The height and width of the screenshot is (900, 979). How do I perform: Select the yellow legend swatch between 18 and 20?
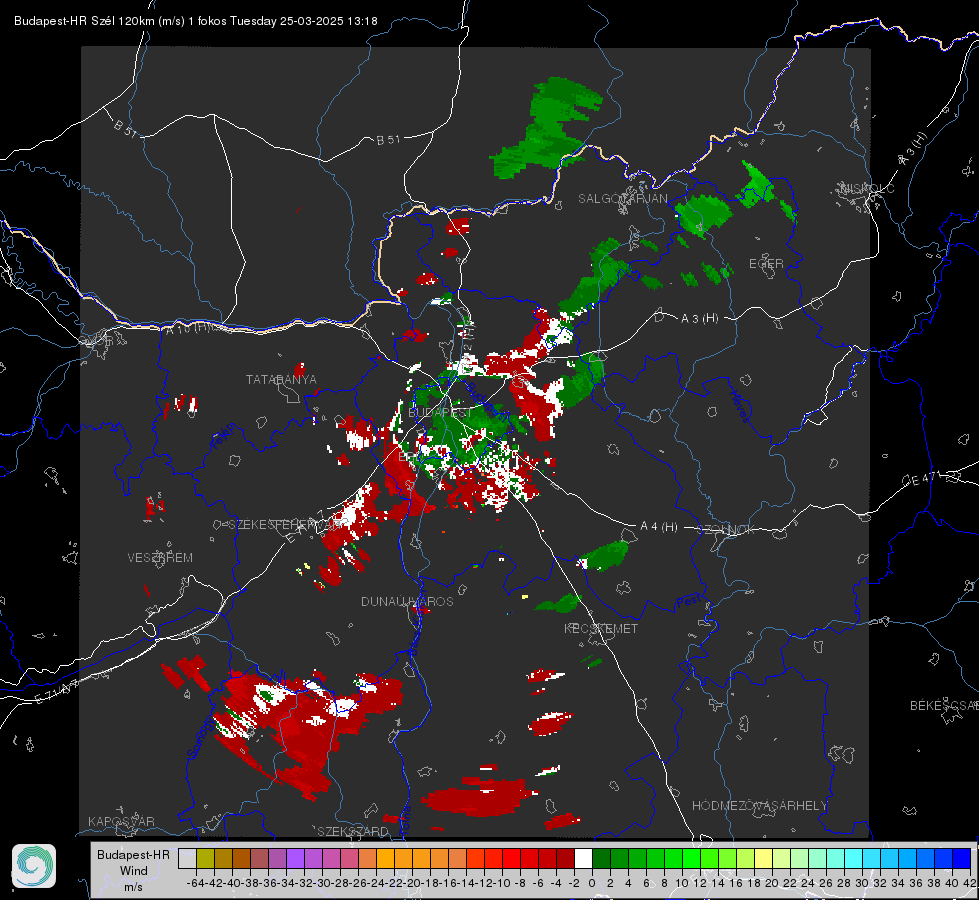[x=763, y=858]
